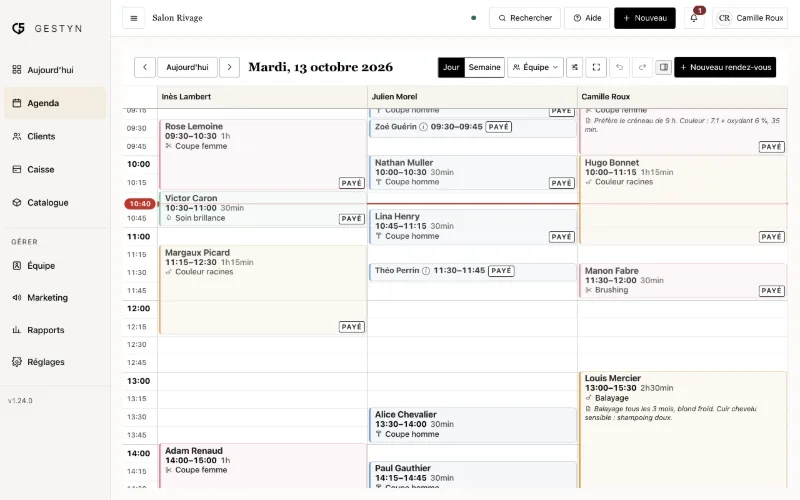Click the Julien Morel column header
Screen dimensions: 800x500
click(x=472, y=96)
